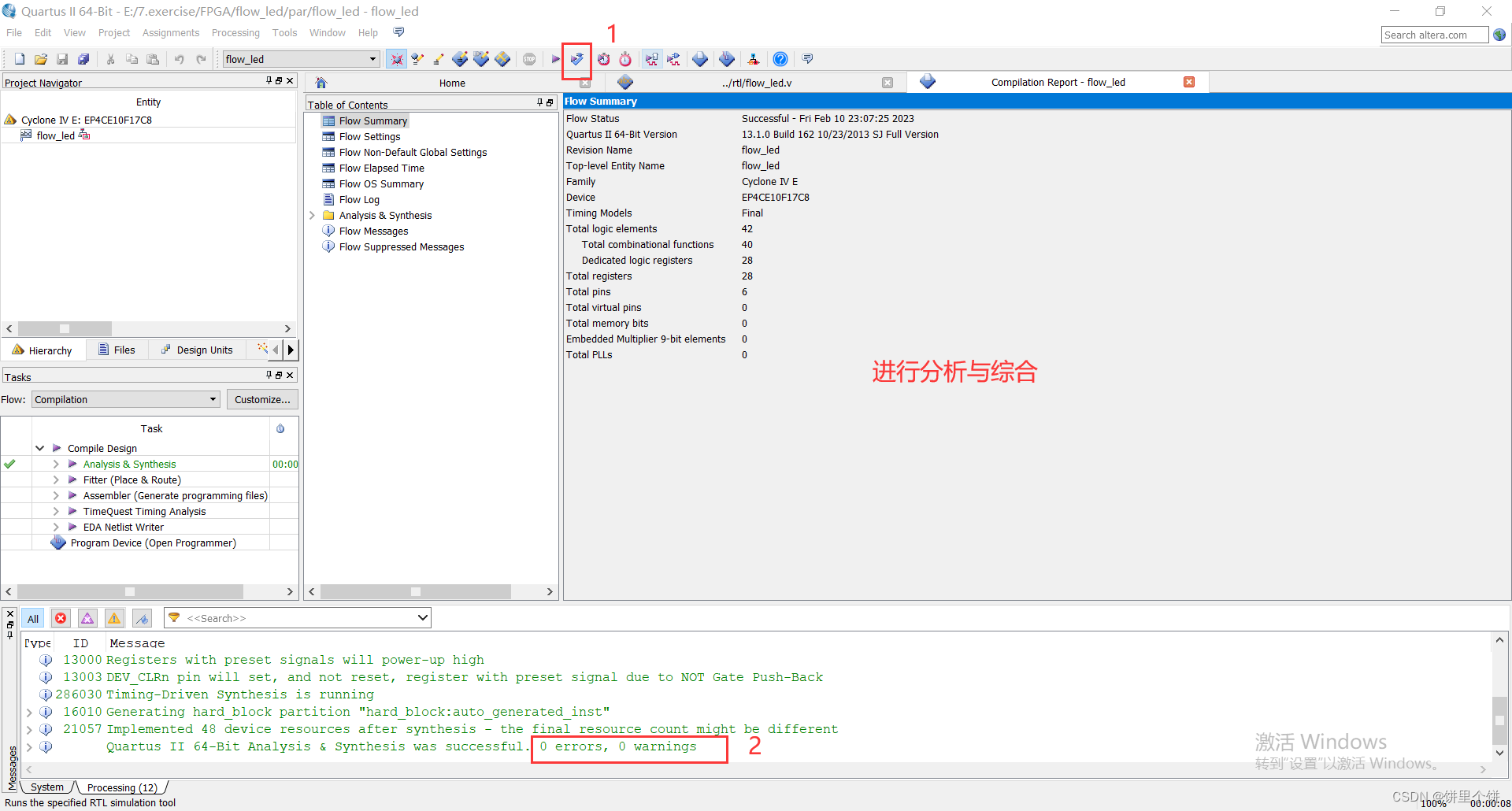Open the Programmer toolbar icon
The image size is (1512, 811).
point(727,59)
